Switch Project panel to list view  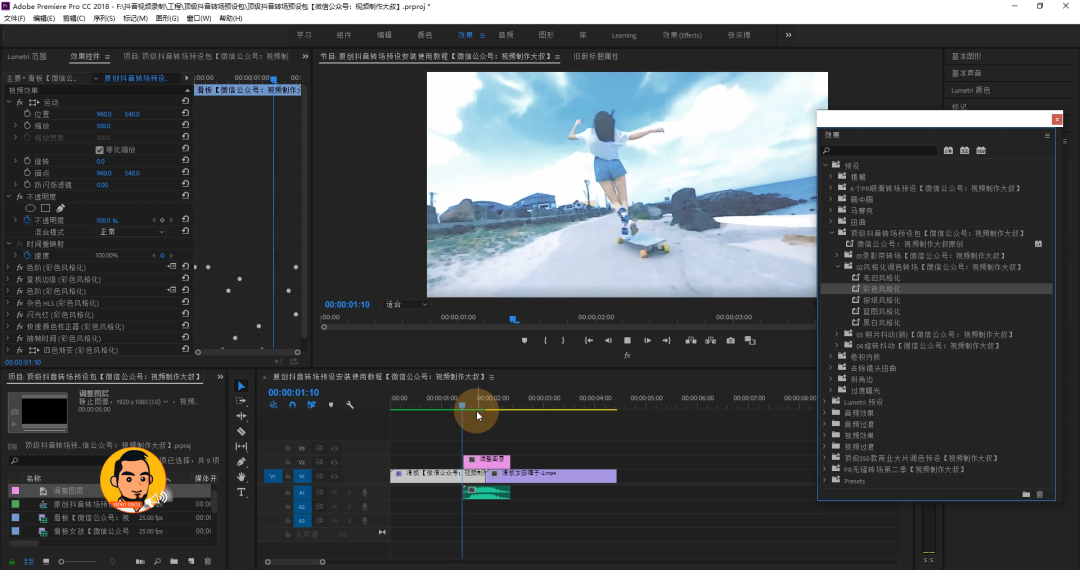(29, 562)
